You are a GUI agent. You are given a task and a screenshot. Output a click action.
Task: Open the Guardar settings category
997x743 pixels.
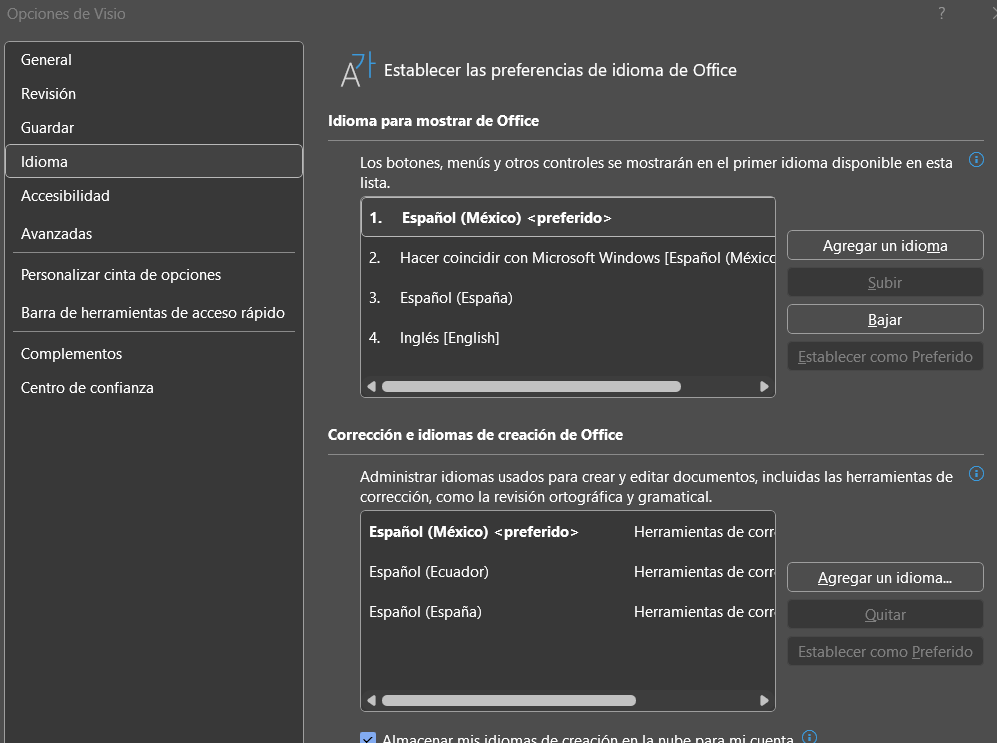tap(153, 128)
